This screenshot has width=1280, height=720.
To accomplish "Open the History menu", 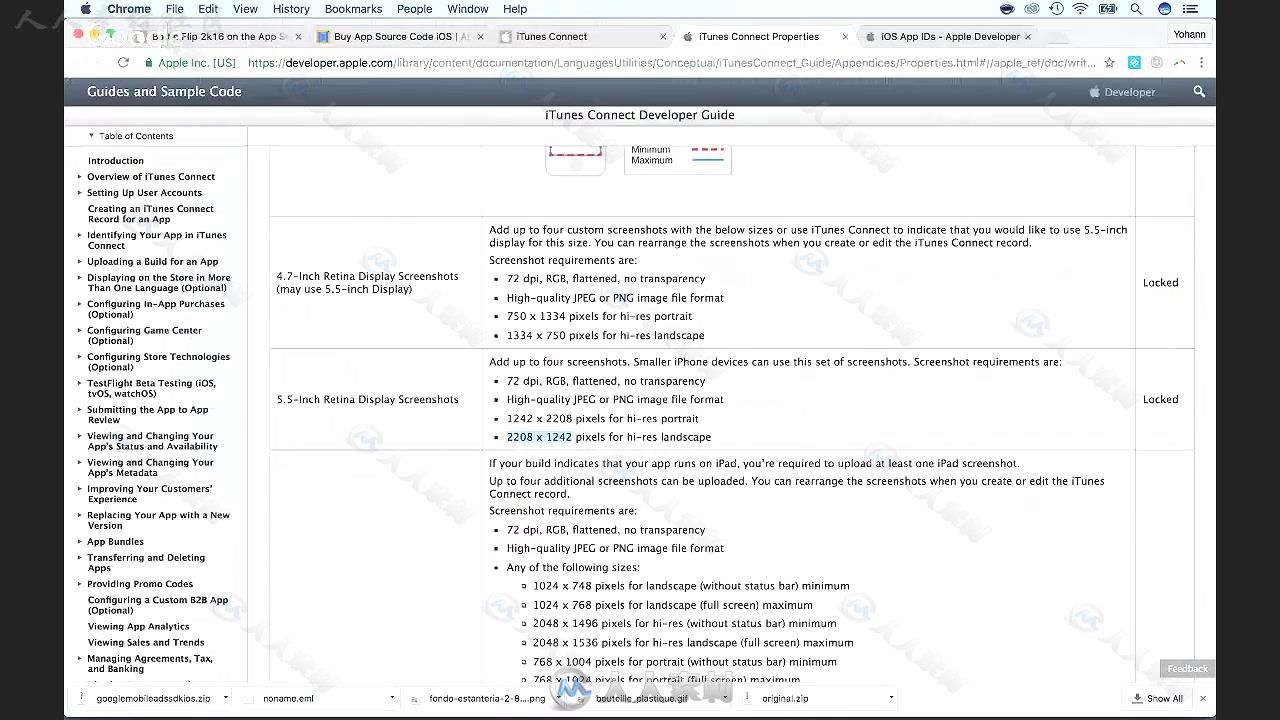I will 291,9.
